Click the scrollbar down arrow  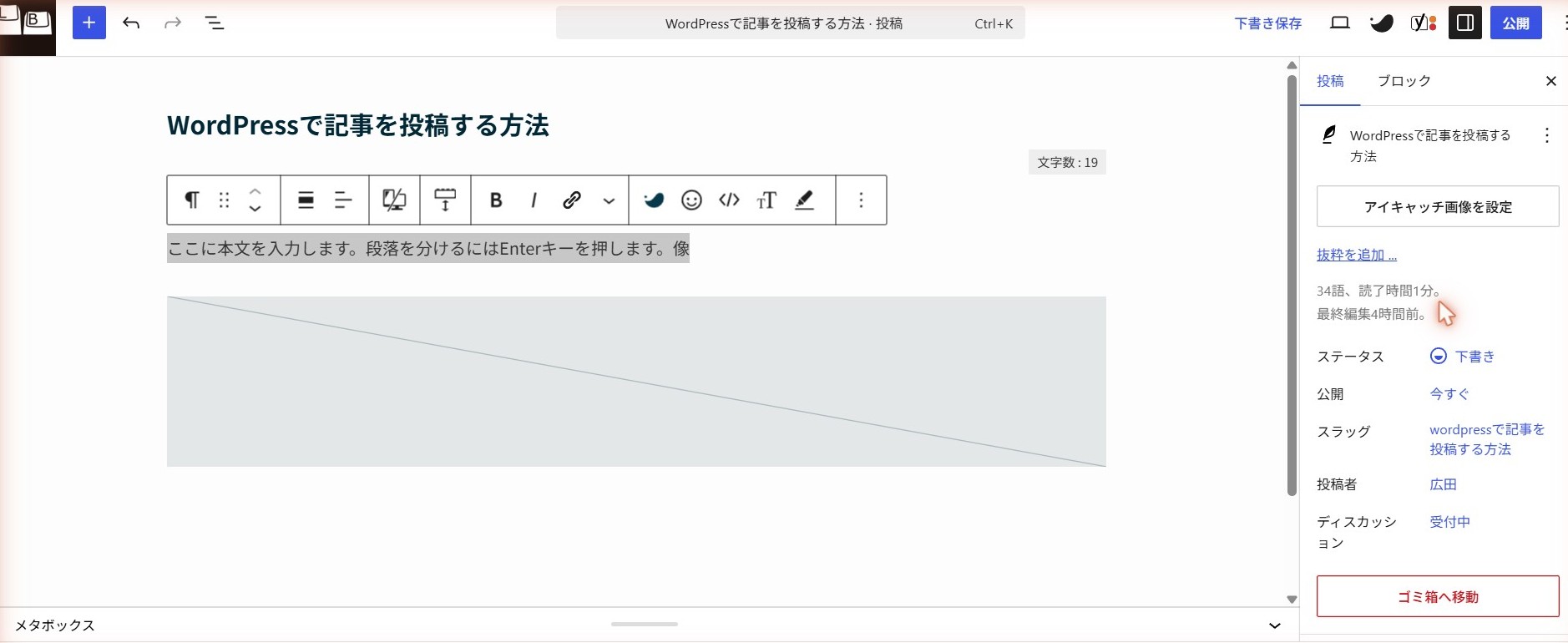point(1292,599)
